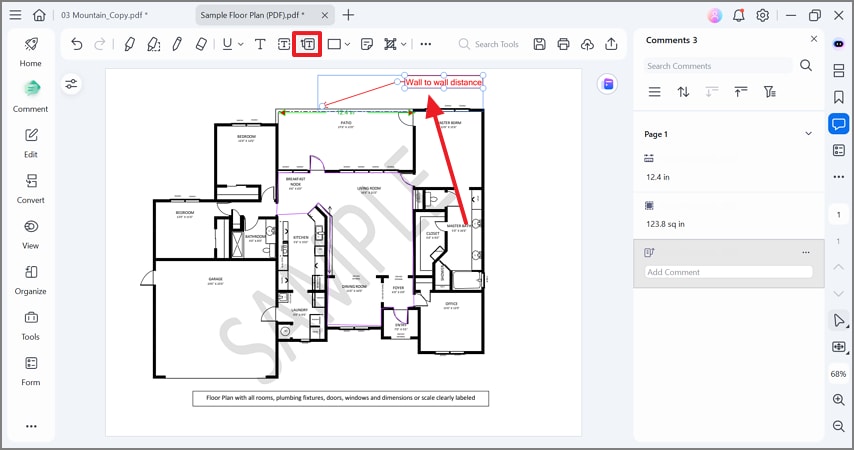The image size is (854, 450).
Task: Open the Organize sidebar item
Action: coord(30,280)
